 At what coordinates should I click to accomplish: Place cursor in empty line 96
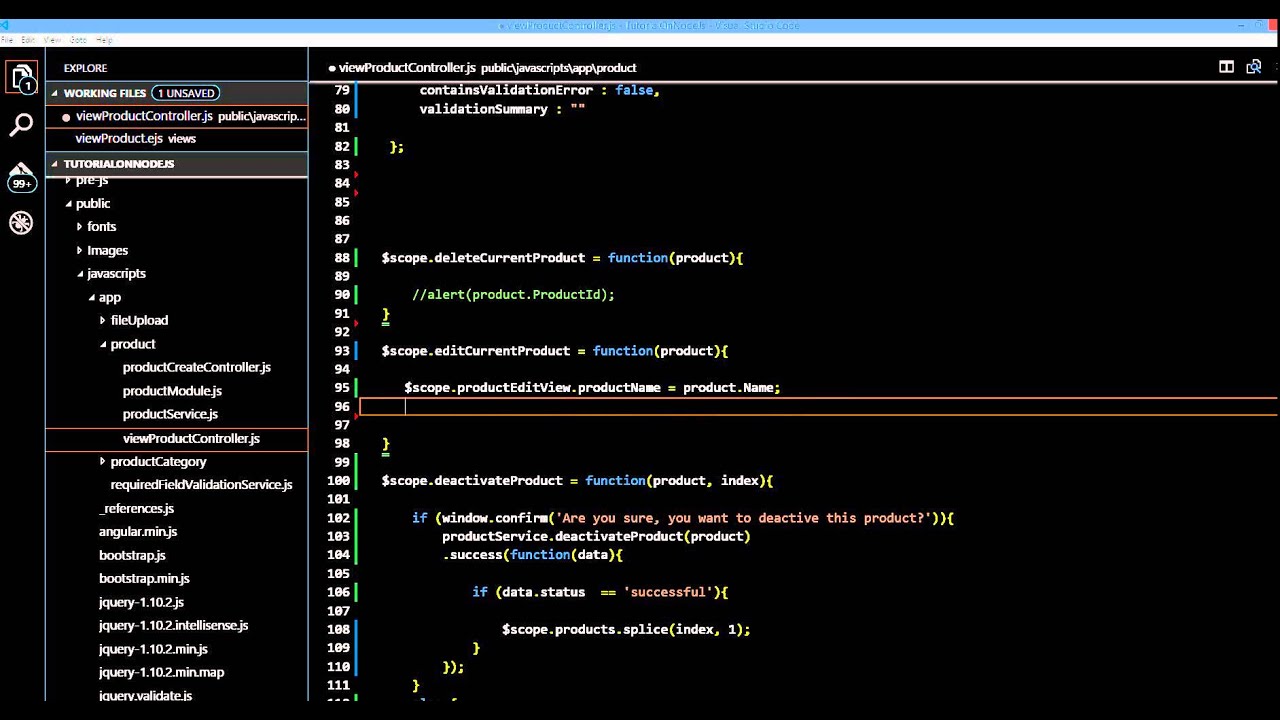[x=818, y=406]
